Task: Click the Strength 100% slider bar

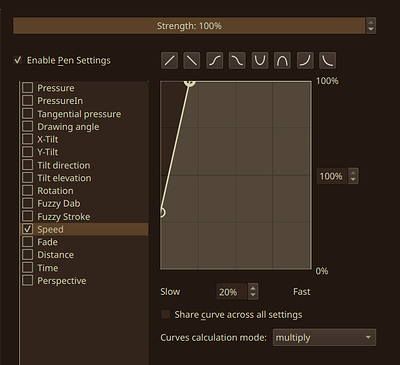Action: [189, 26]
